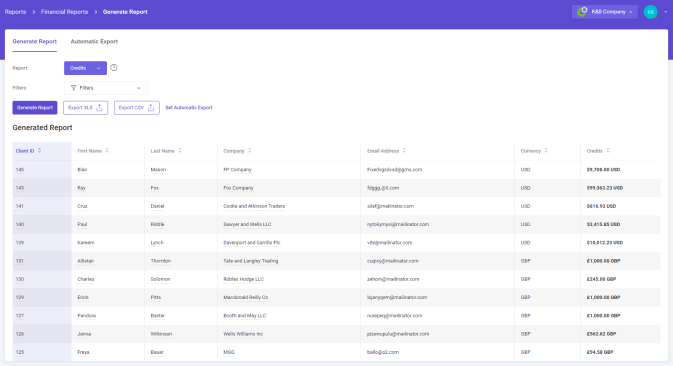Sort by Currency arrows icon
Viewport: 673px width, 366px height.
[546, 151]
